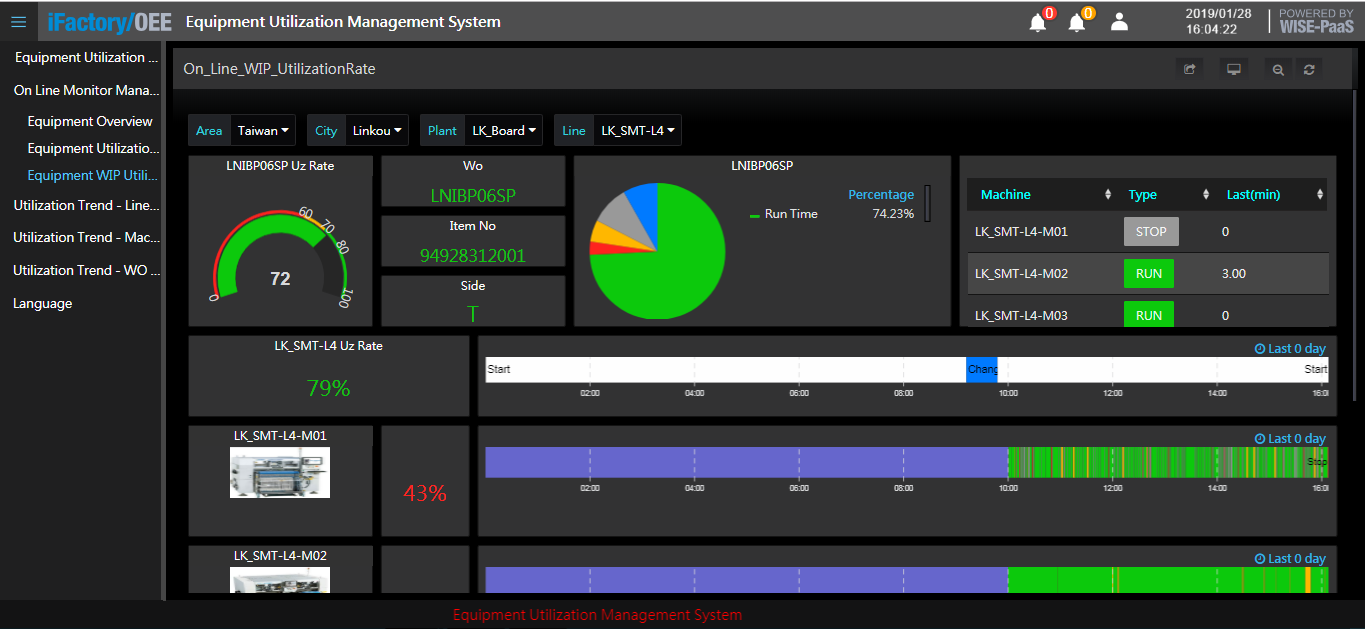Refresh the dashboard with the sync icon
The height and width of the screenshot is (629, 1365).
point(1308,69)
